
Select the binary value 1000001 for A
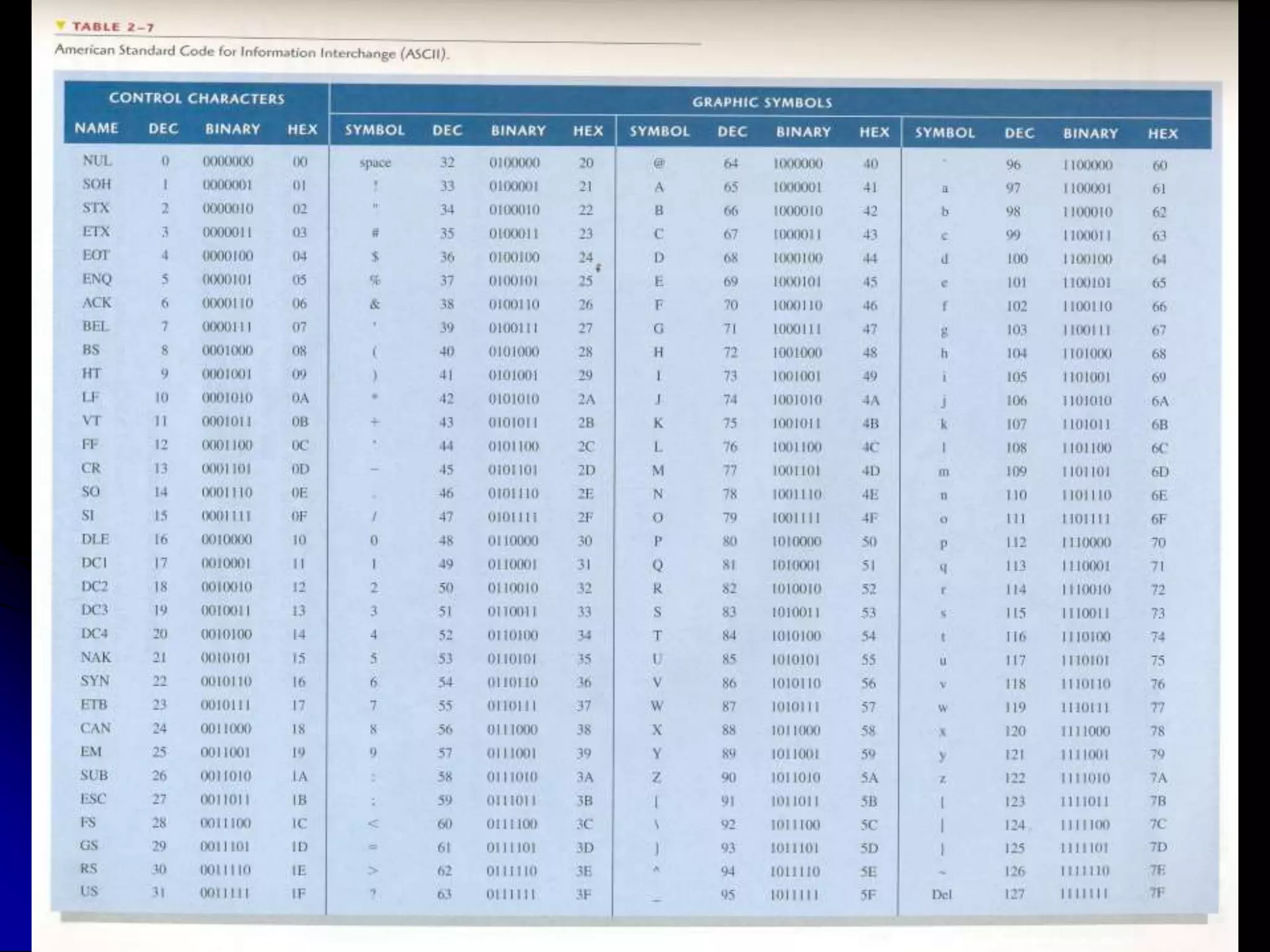[797, 187]
